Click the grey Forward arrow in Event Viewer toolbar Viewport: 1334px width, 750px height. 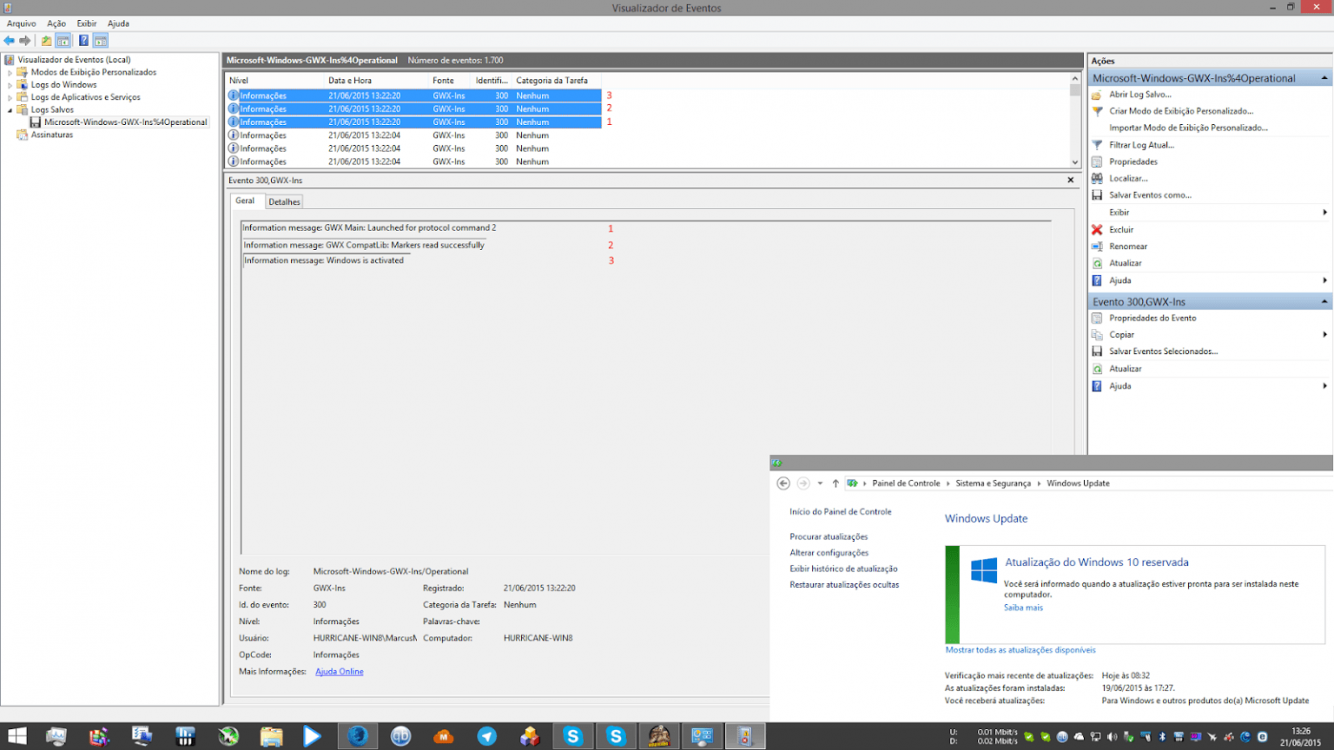click(24, 41)
